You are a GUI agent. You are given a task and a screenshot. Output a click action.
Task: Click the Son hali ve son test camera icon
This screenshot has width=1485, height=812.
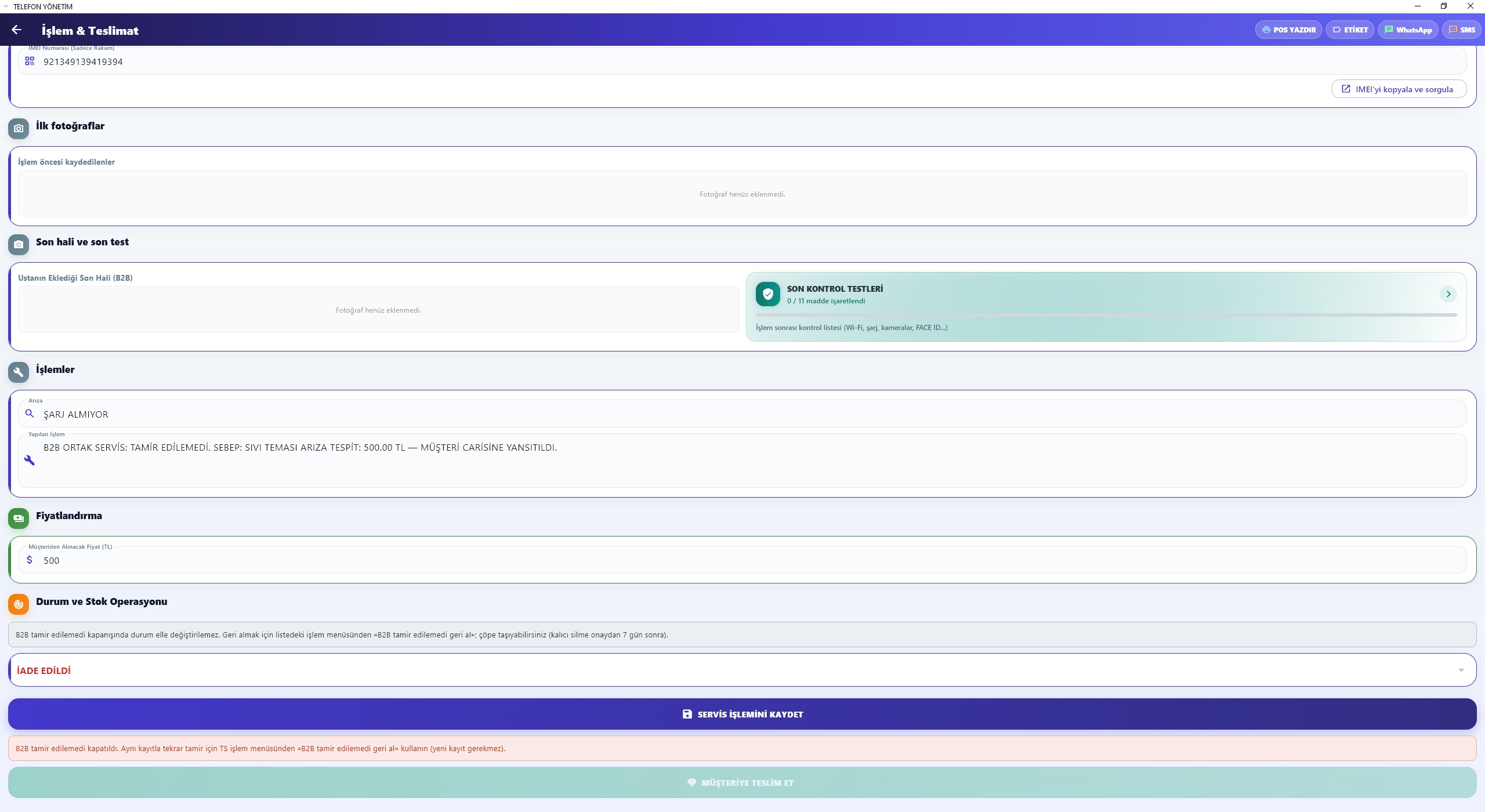point(19,244)
